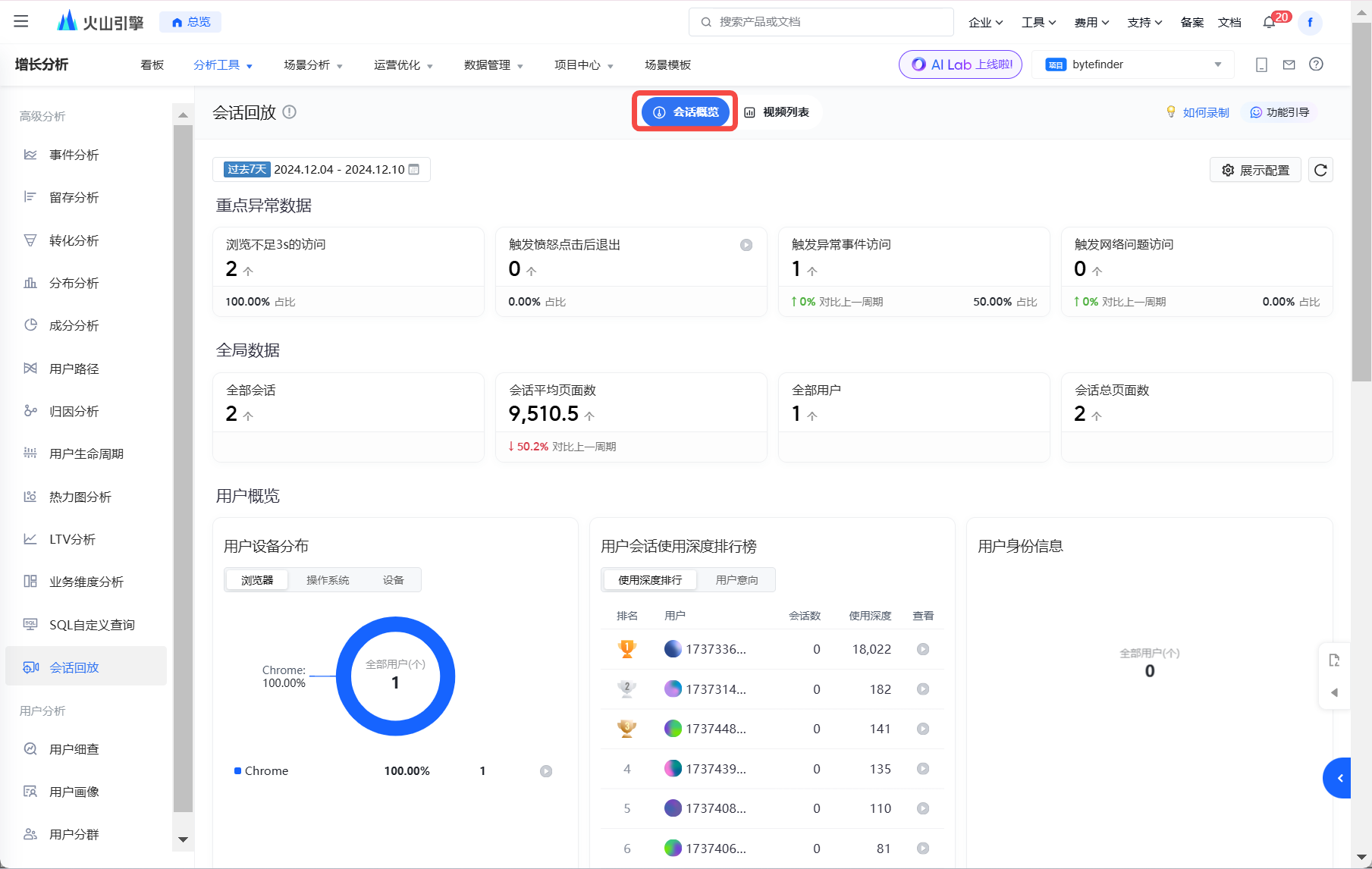1372x869 pixels.
Task: Play session for user 1737439...
Action: tap(923, 769)
